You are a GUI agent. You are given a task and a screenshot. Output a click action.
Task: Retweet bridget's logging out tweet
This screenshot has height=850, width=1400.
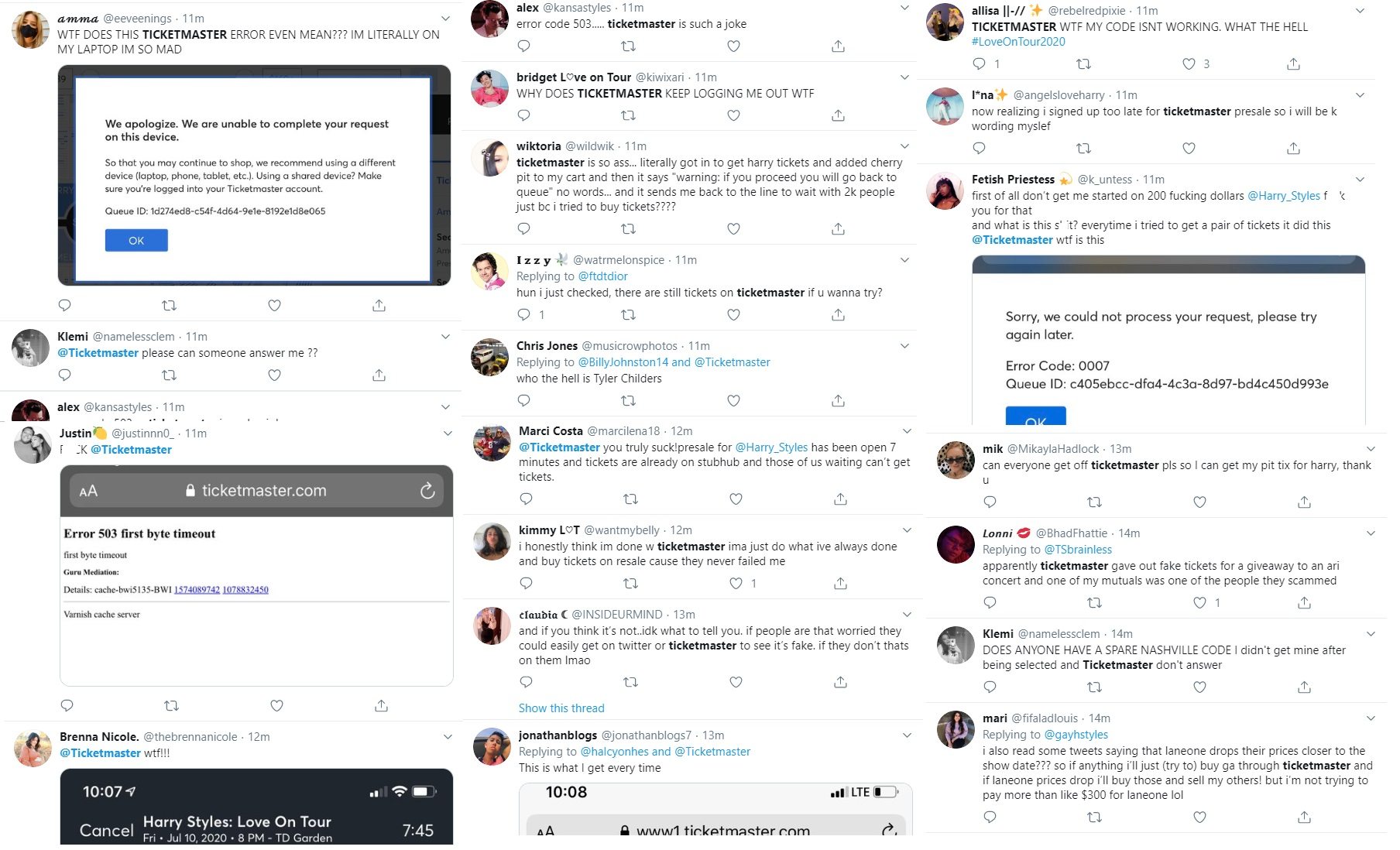[629, 116]
